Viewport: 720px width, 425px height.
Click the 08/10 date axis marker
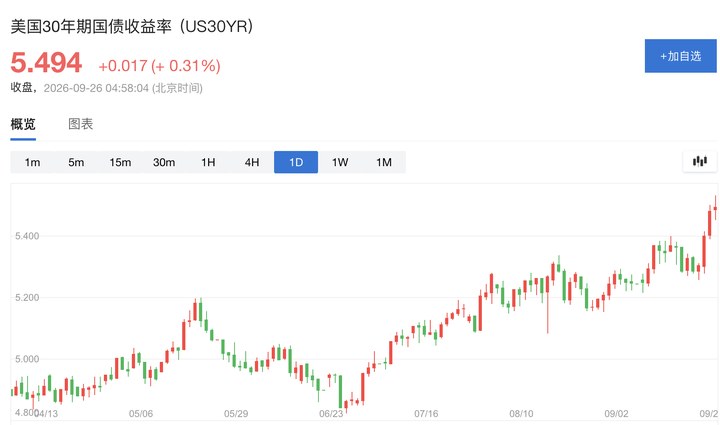click(521, 414)
